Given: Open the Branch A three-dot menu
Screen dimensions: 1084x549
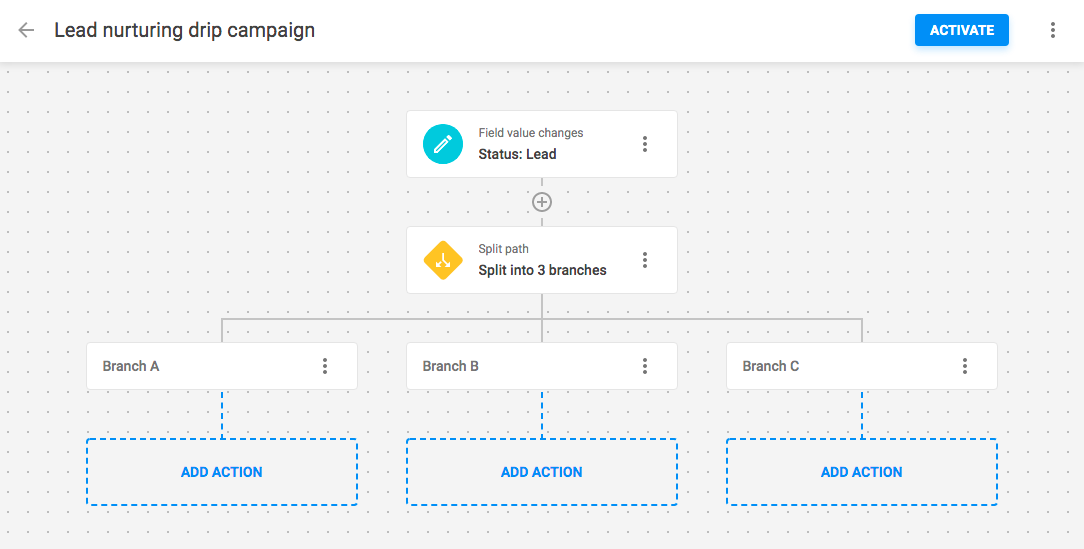Looking at the screenshot, I should [325, 366].
